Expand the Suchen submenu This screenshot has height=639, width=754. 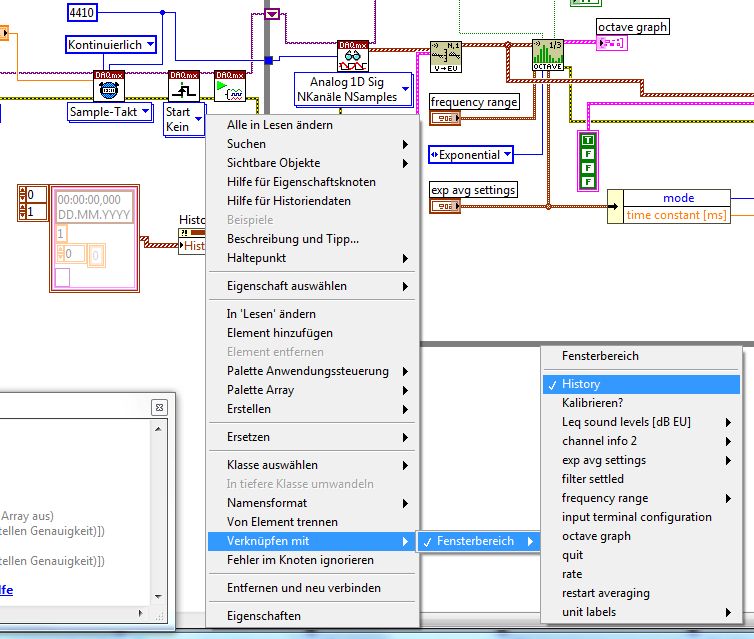(312, 144)
